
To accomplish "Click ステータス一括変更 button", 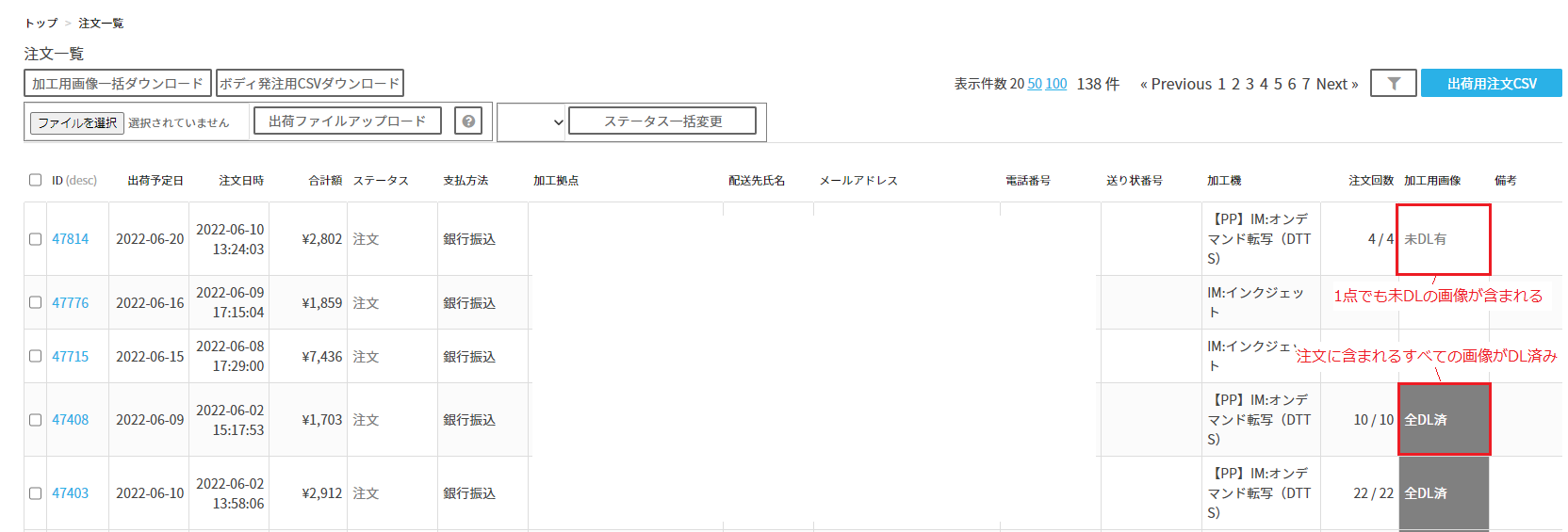I will pyautogui.click(x=662, y=121).
